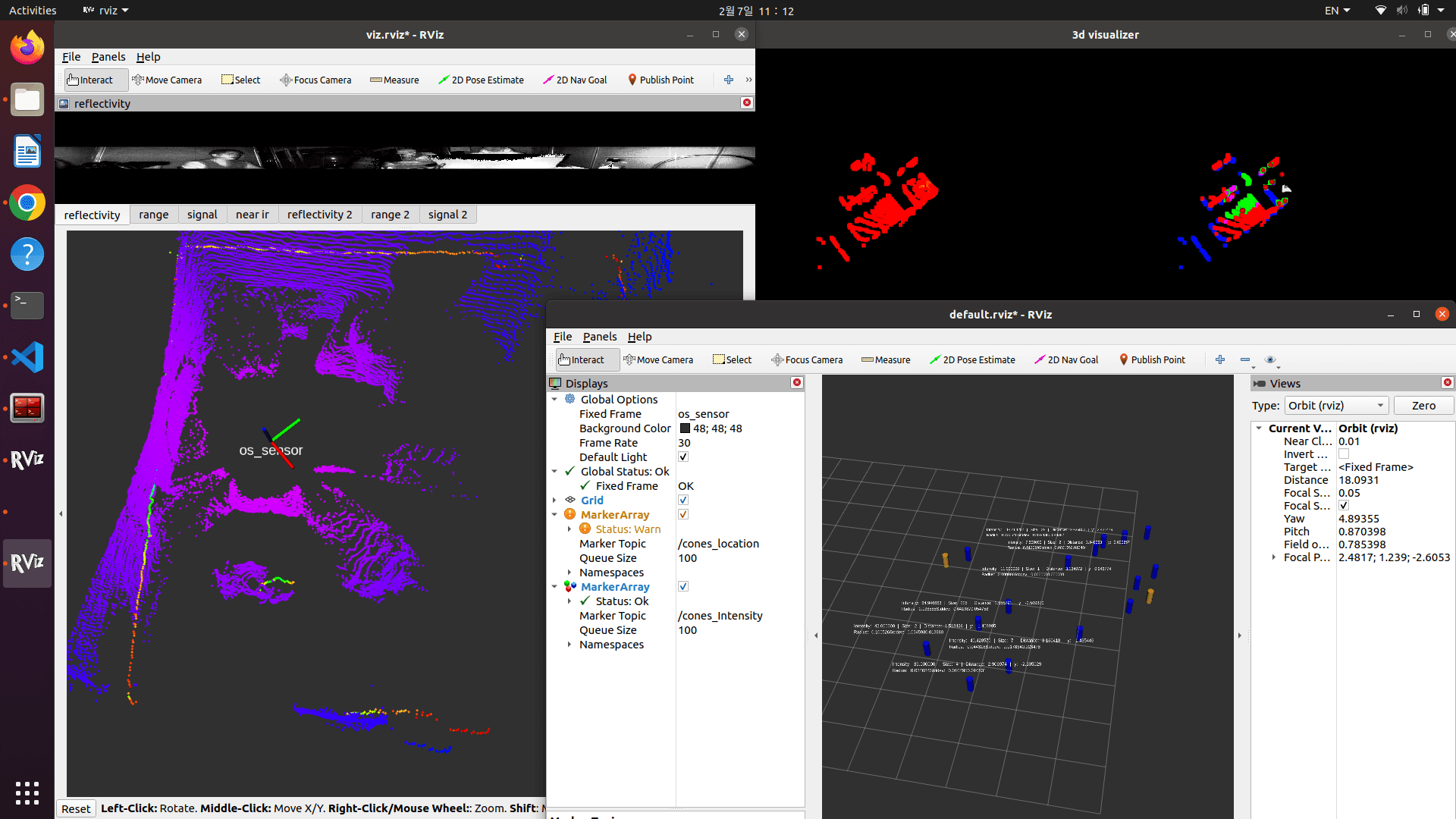Show more tools chevron in viz.rviz toolbar
Viewport: 1456px width, 819px height.
pyautogui.click(x=749, y=80)
